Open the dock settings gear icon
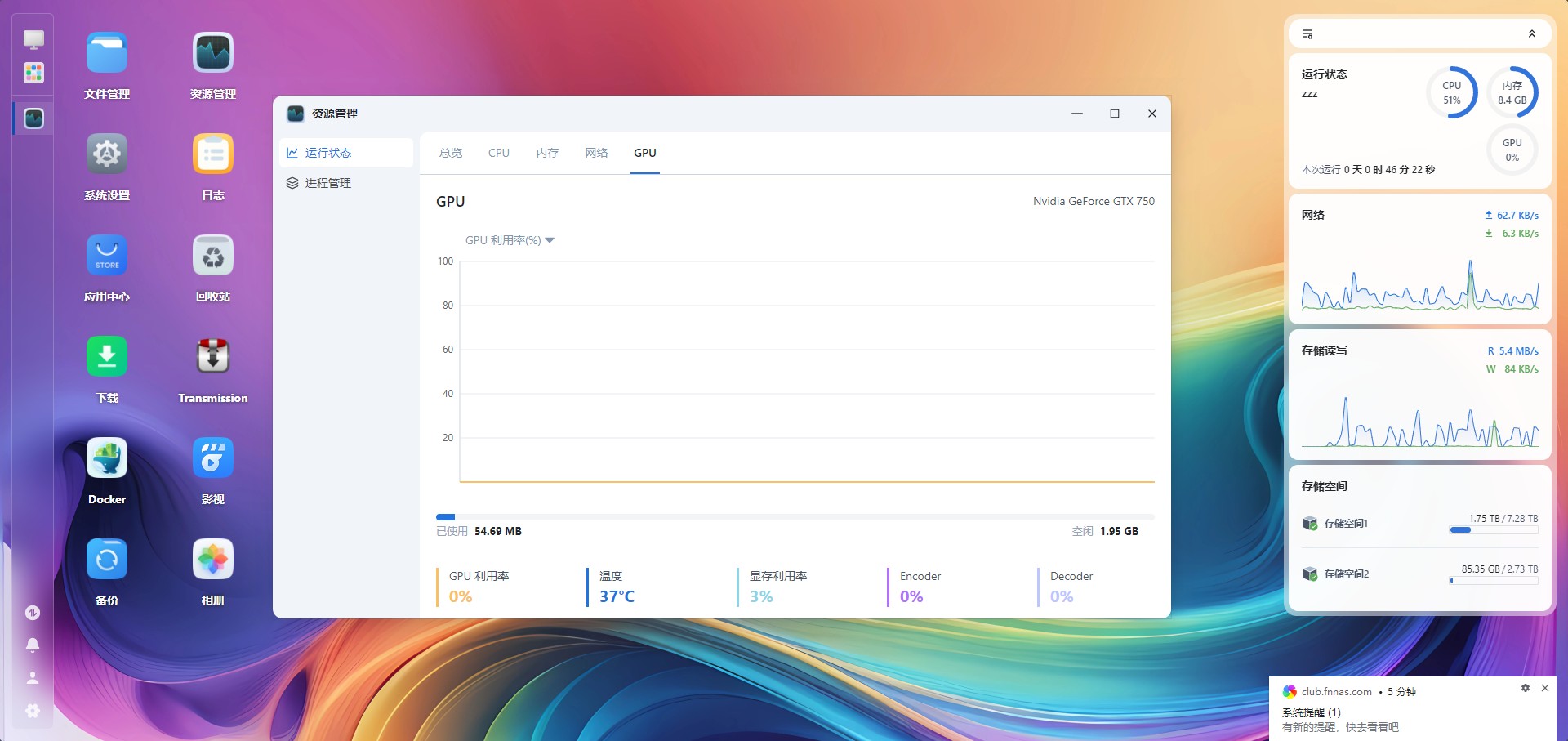 coord(33,711)
